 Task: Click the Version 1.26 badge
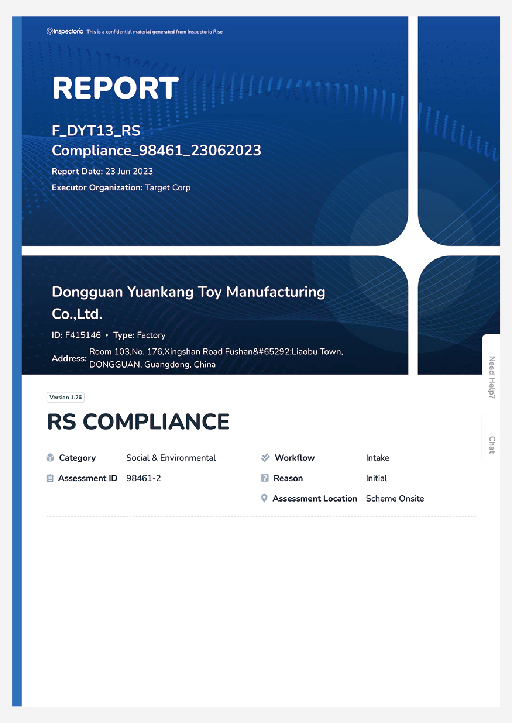(66, 397)
